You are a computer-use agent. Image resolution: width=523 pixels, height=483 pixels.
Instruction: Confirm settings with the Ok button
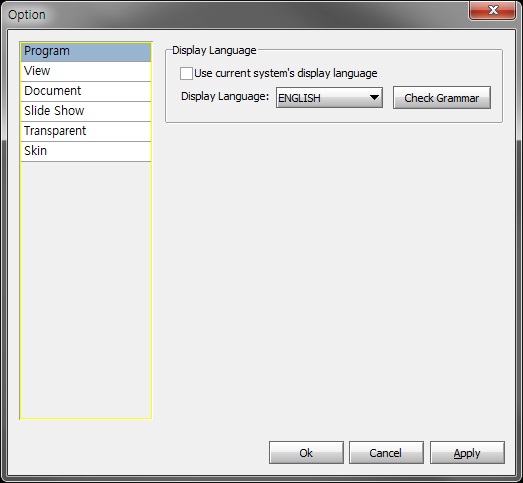click(x=306, y=453)
